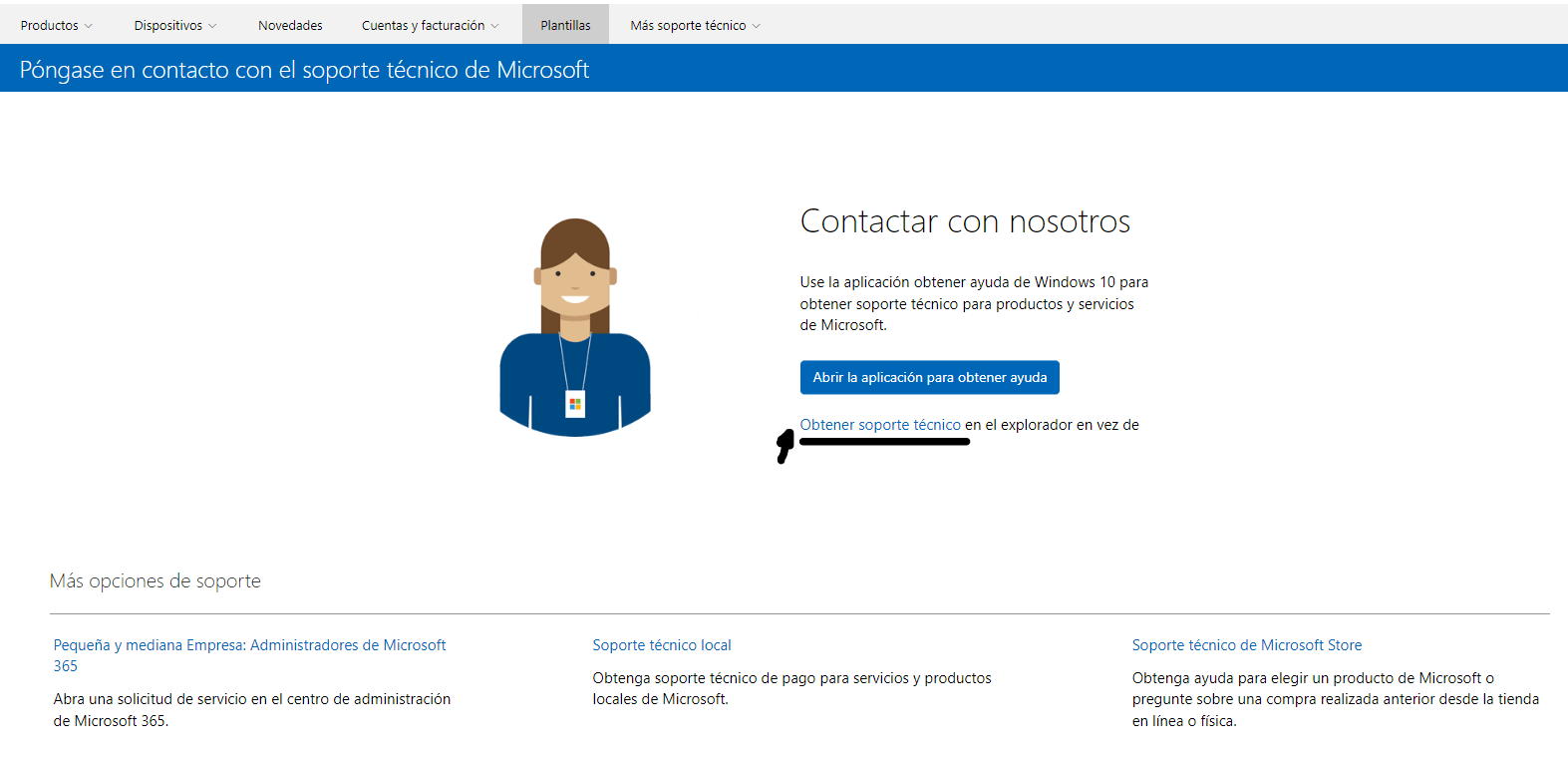Click the text 'Abra una solicitud de servicio'
This screenshot has width=1568, height=759.
click(151, 699)
